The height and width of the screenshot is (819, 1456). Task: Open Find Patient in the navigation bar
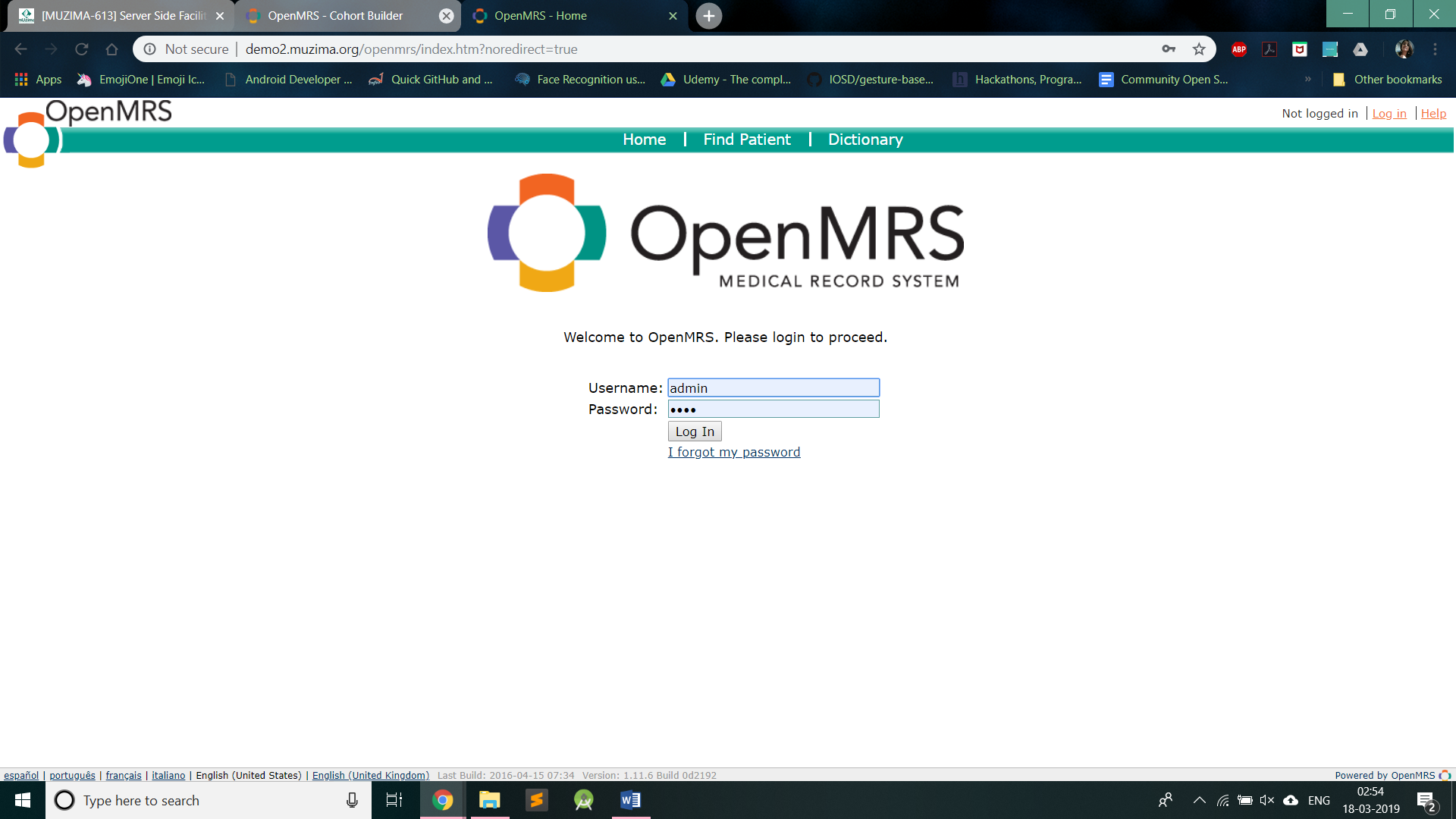[x=747, y=140]
